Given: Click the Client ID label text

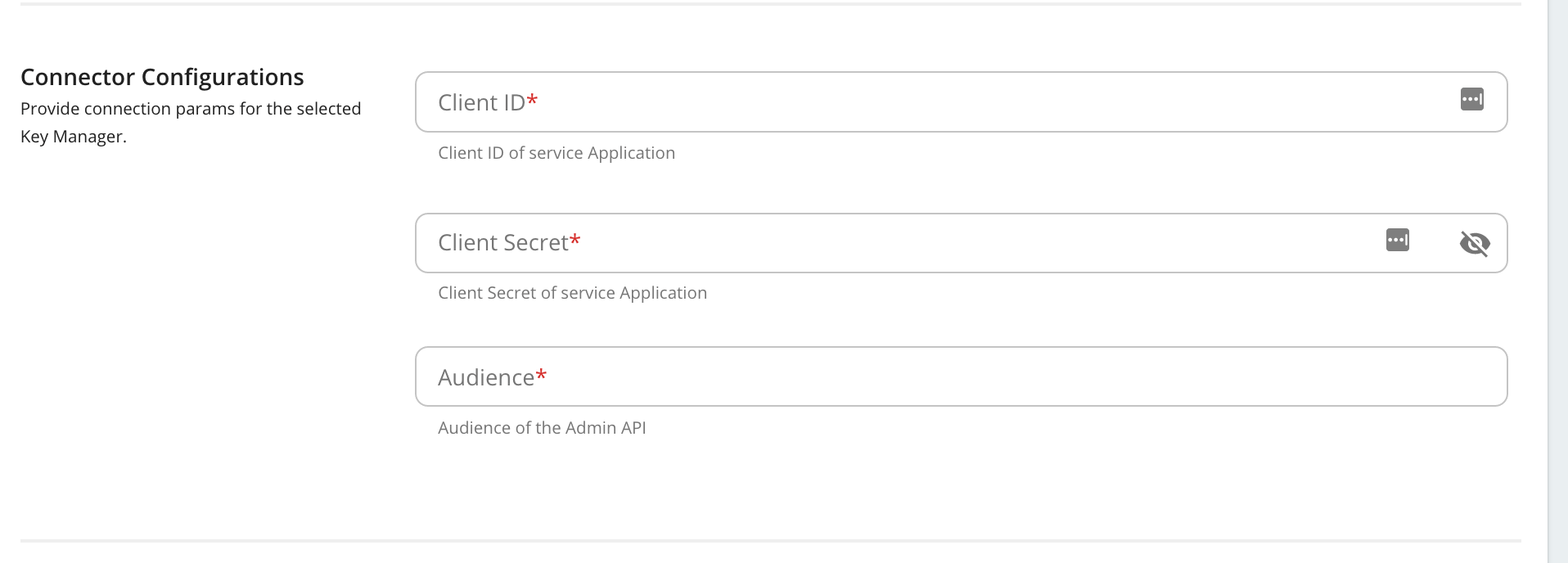Looking at the screenshot, I should pyautogui.click(x=481, y=102).
